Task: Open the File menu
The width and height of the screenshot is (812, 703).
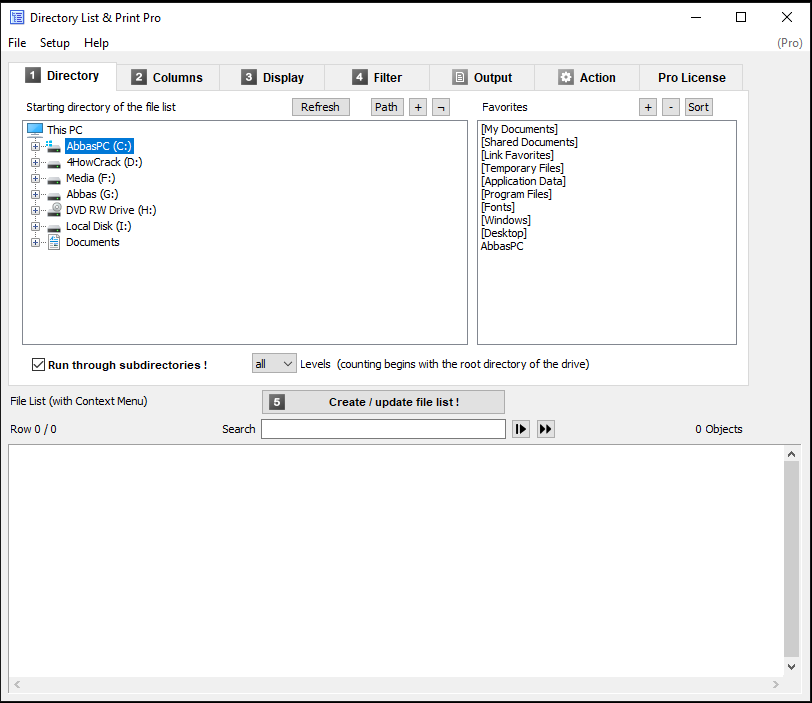Action: 17,43
